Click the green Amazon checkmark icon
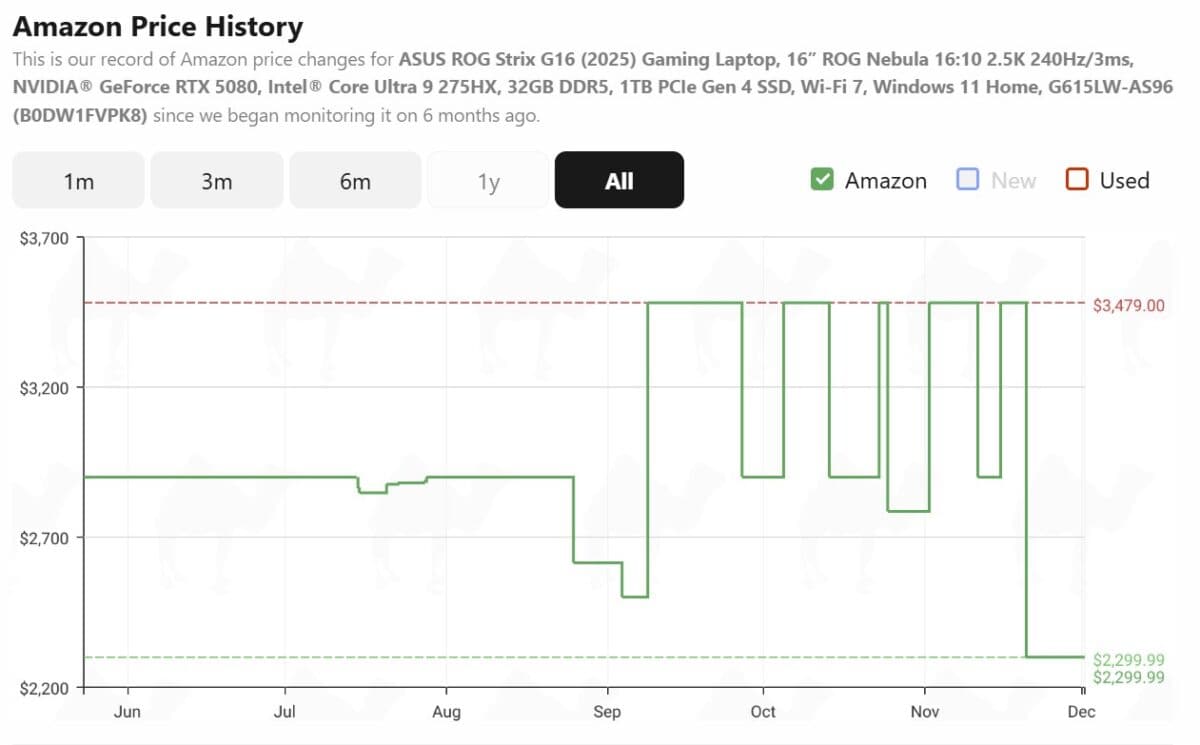 coord(822,179)
